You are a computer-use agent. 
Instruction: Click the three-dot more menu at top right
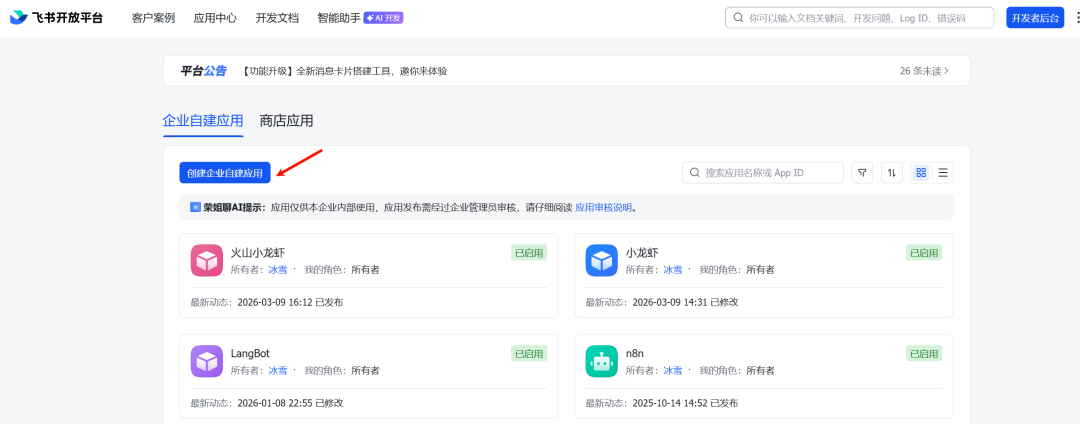click(x=1075, y=18)
